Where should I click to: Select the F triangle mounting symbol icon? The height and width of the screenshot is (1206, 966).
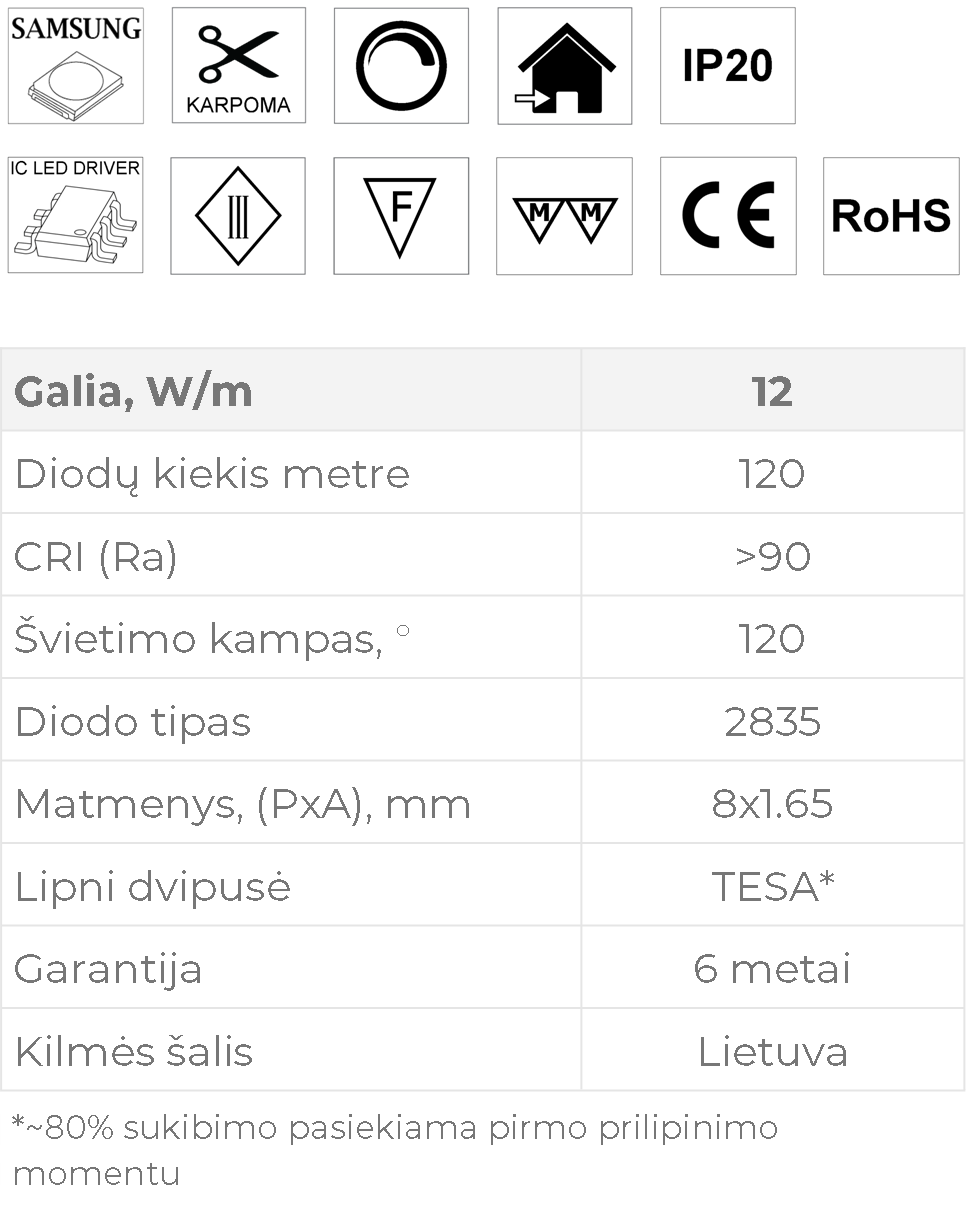[401, 215]
